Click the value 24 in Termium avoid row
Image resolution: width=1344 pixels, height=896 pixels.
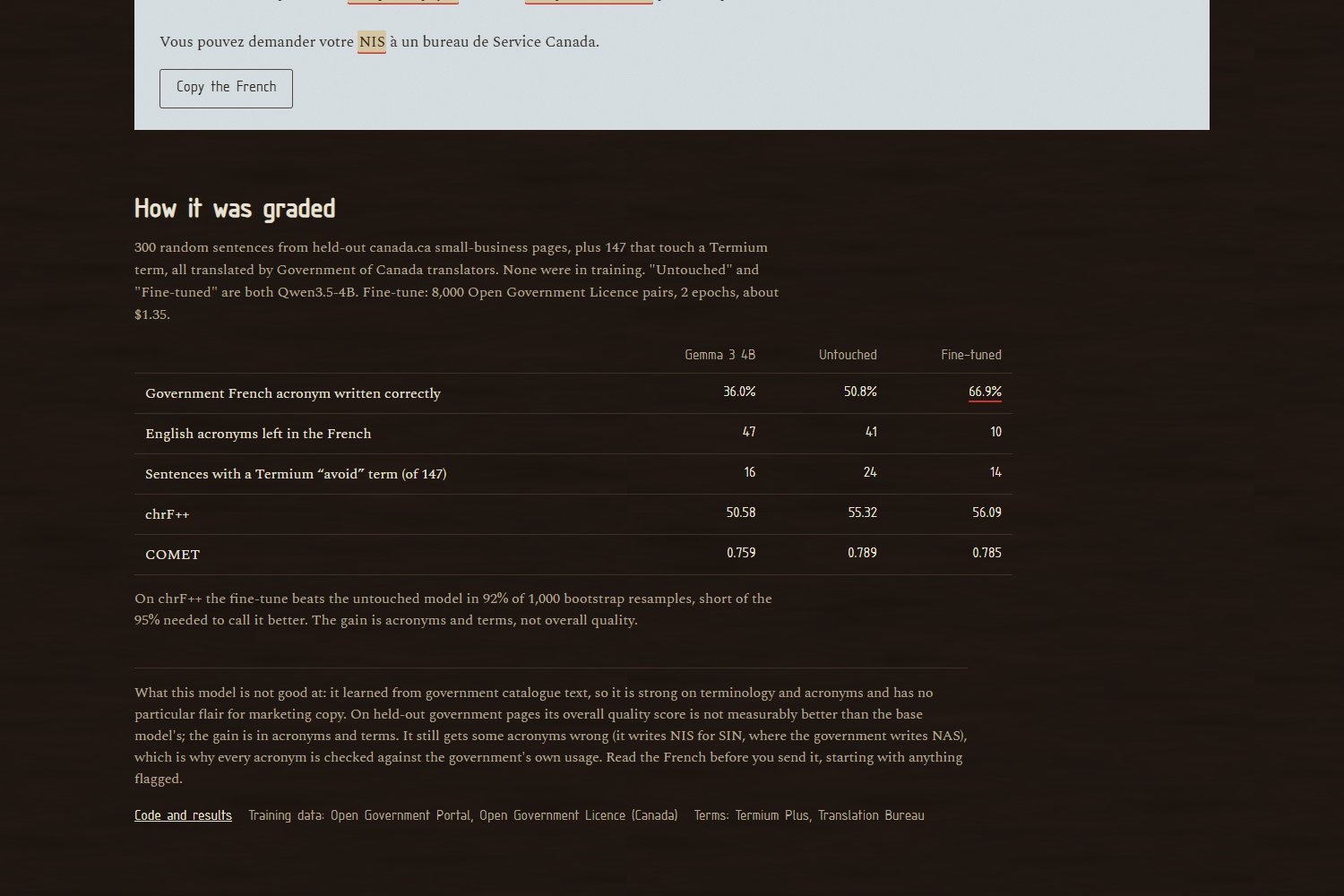click(870, 472)
